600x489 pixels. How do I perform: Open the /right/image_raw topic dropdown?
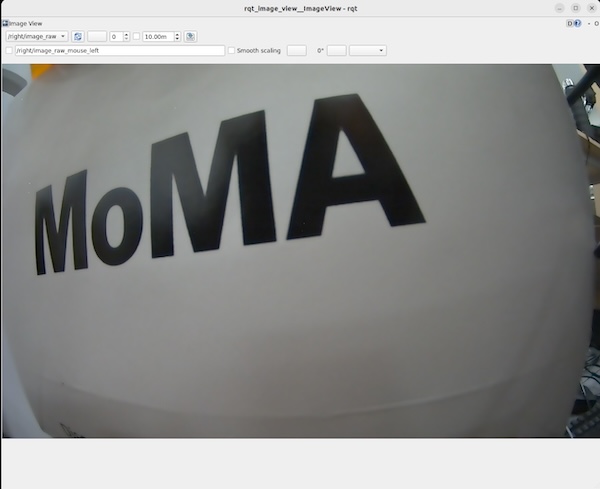[x=37, y=36]
